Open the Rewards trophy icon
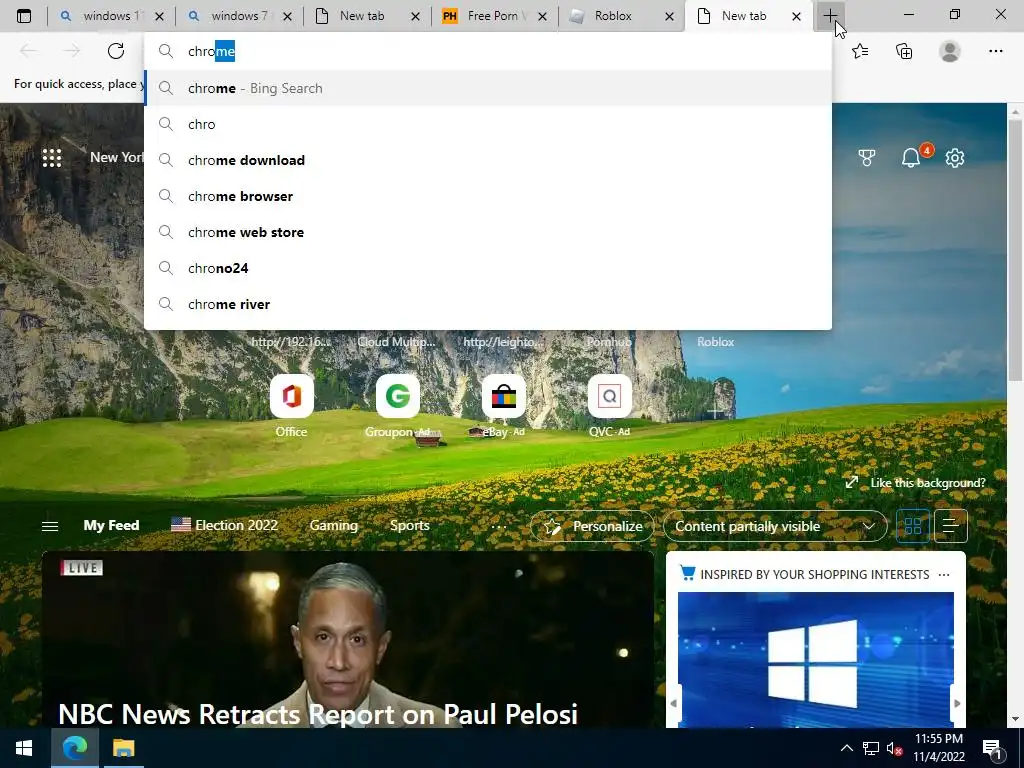The width and height of the screenshot is (1024, 768). click(x=867, y=157)
